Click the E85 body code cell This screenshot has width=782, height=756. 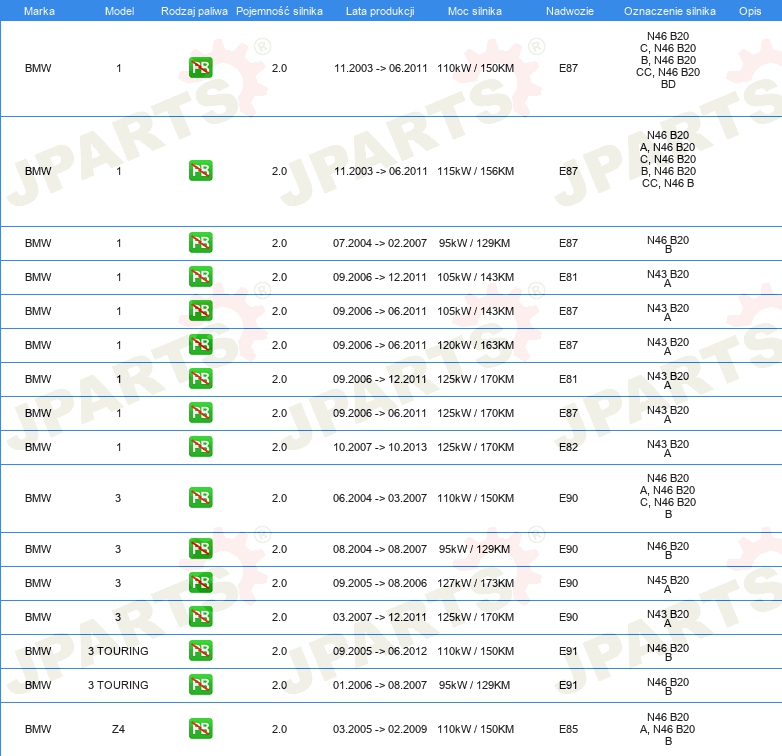point(568,729)
